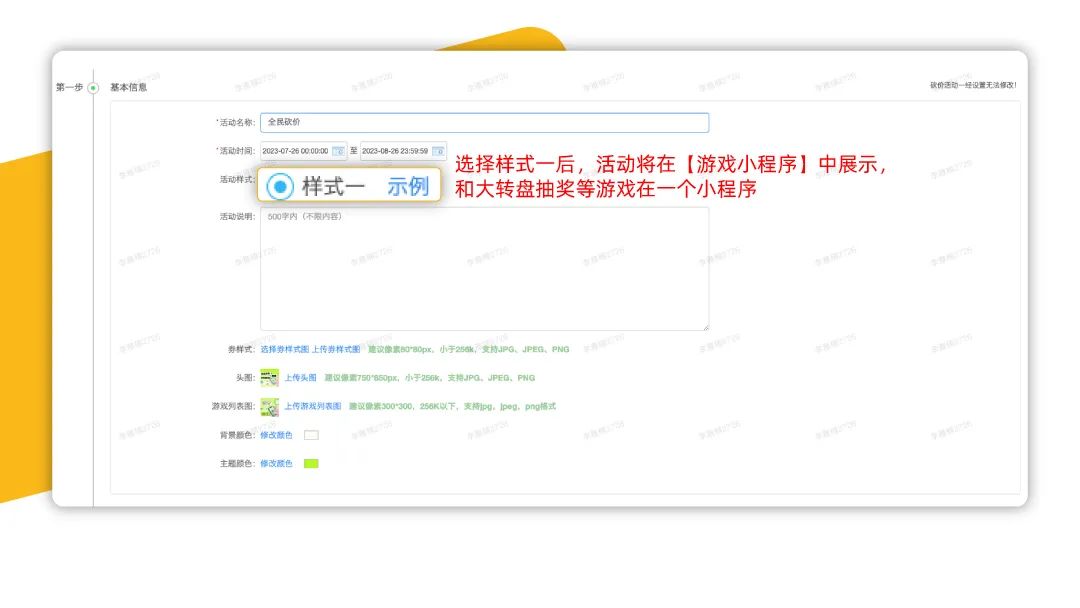Click 上传券样式图 link
The height and width of the screenshot is (608, 1080).
click(335, 350)
